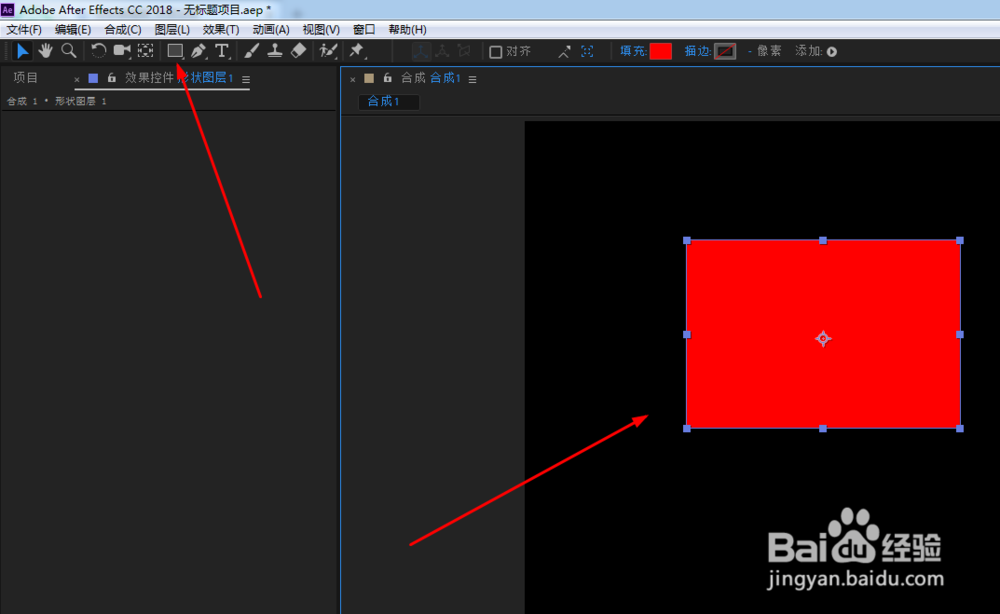Select the Brush tool
Screen dimensions: 1000x614
click(x=252, y=51)
